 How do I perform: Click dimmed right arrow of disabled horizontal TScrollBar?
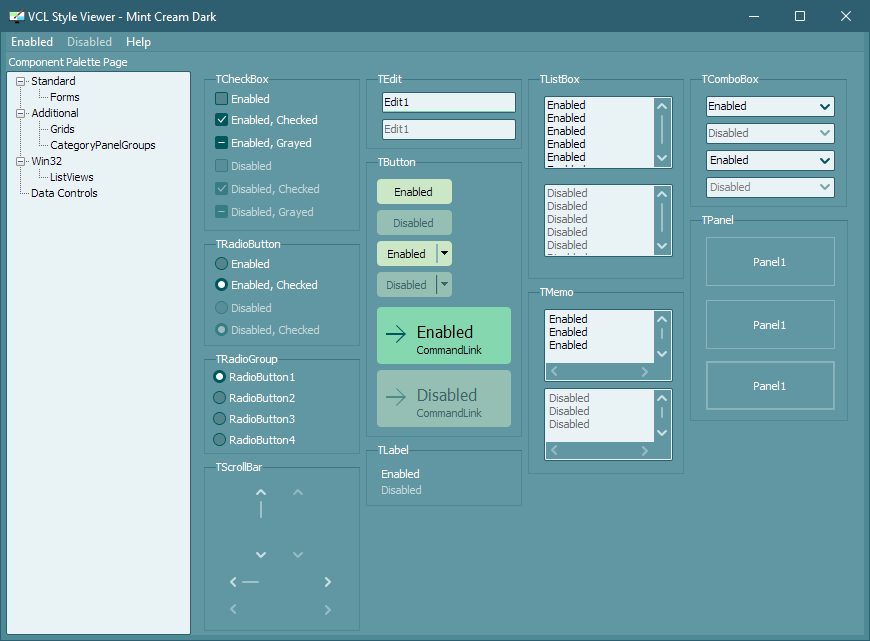(x=327, y=609)
